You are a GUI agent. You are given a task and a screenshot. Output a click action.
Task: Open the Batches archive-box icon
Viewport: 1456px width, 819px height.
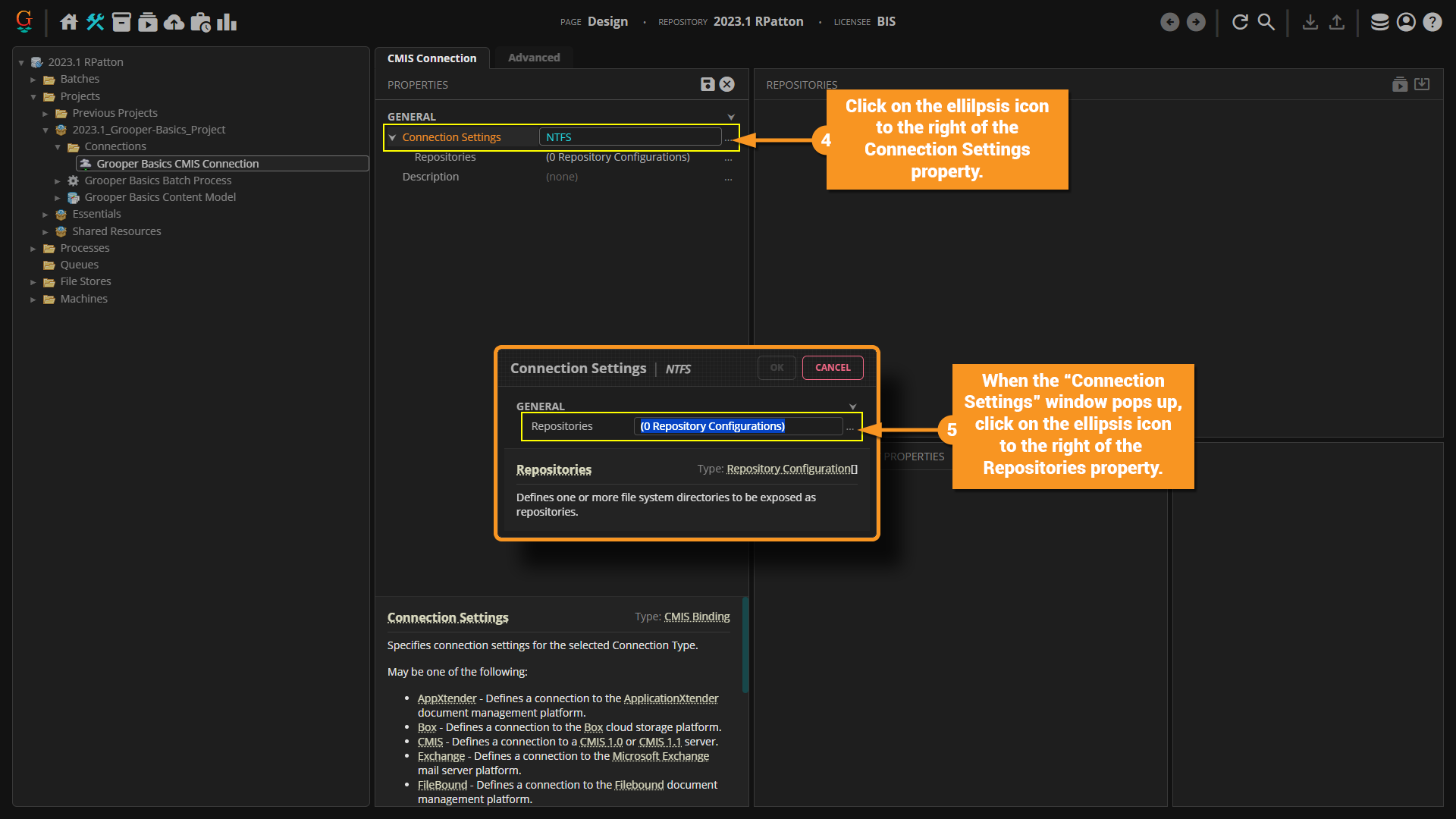(121, 22)
